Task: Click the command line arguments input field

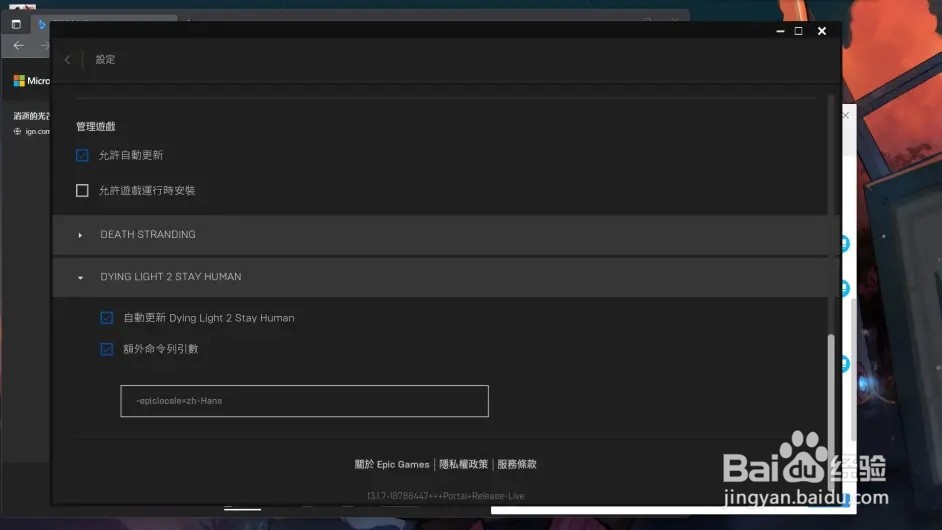Action: click(305, 401)
